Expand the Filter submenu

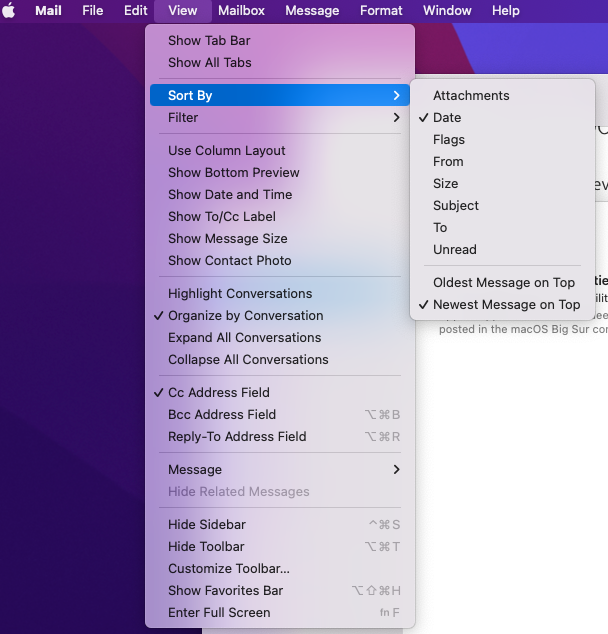coord(280,118)
